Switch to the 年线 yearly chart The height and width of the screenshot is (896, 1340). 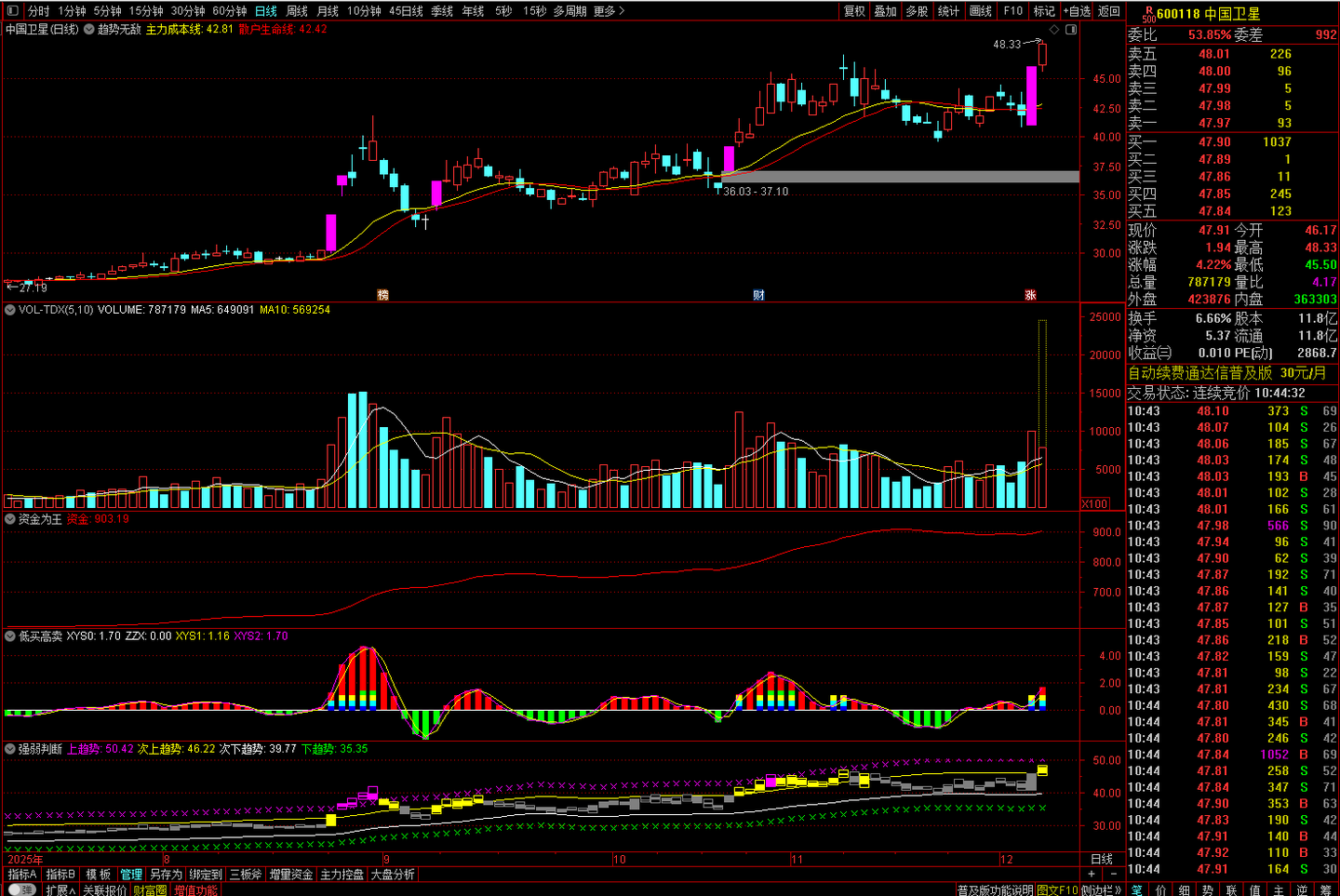coord(473,11)
